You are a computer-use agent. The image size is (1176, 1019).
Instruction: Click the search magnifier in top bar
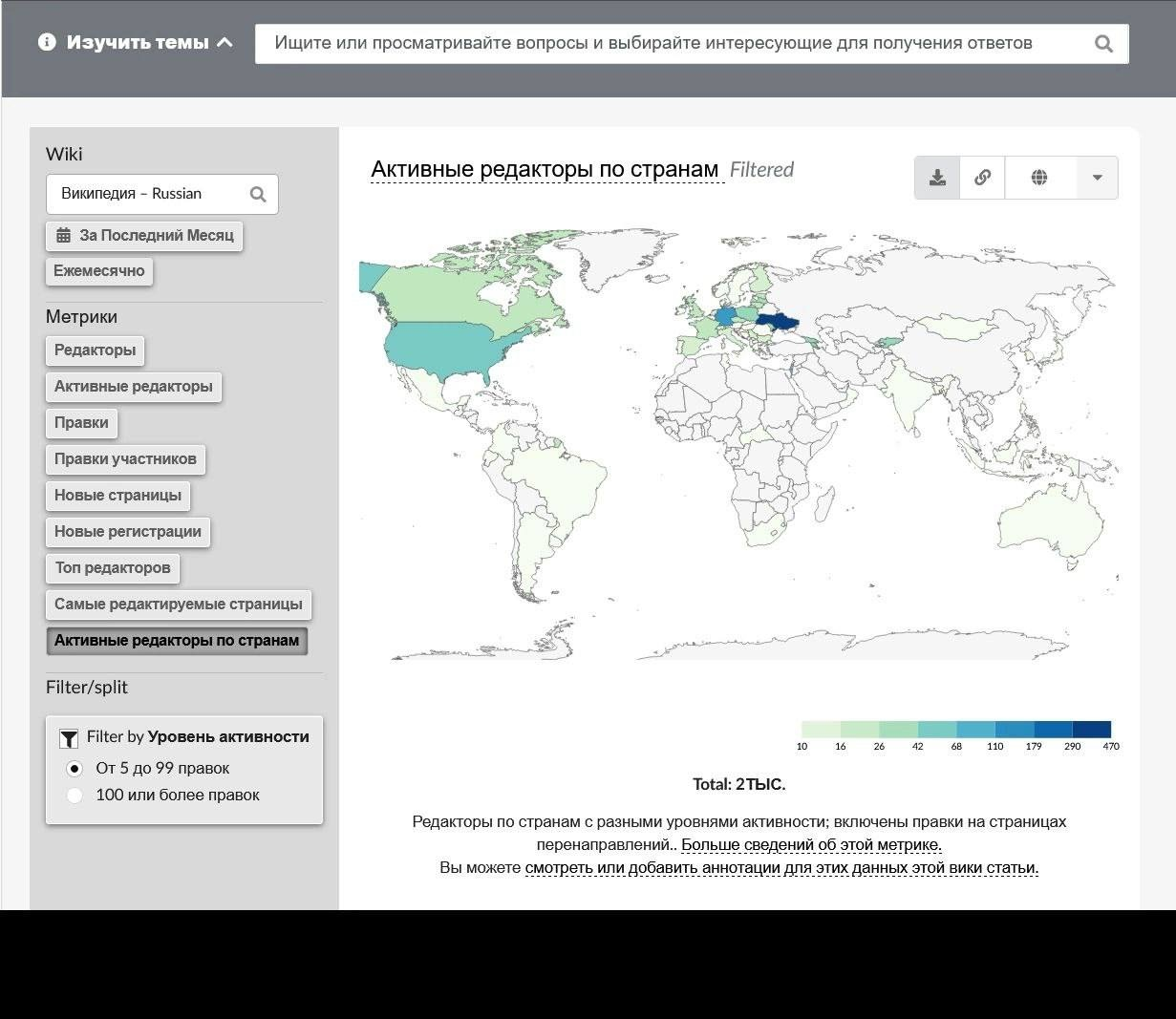pos(1103,44)
